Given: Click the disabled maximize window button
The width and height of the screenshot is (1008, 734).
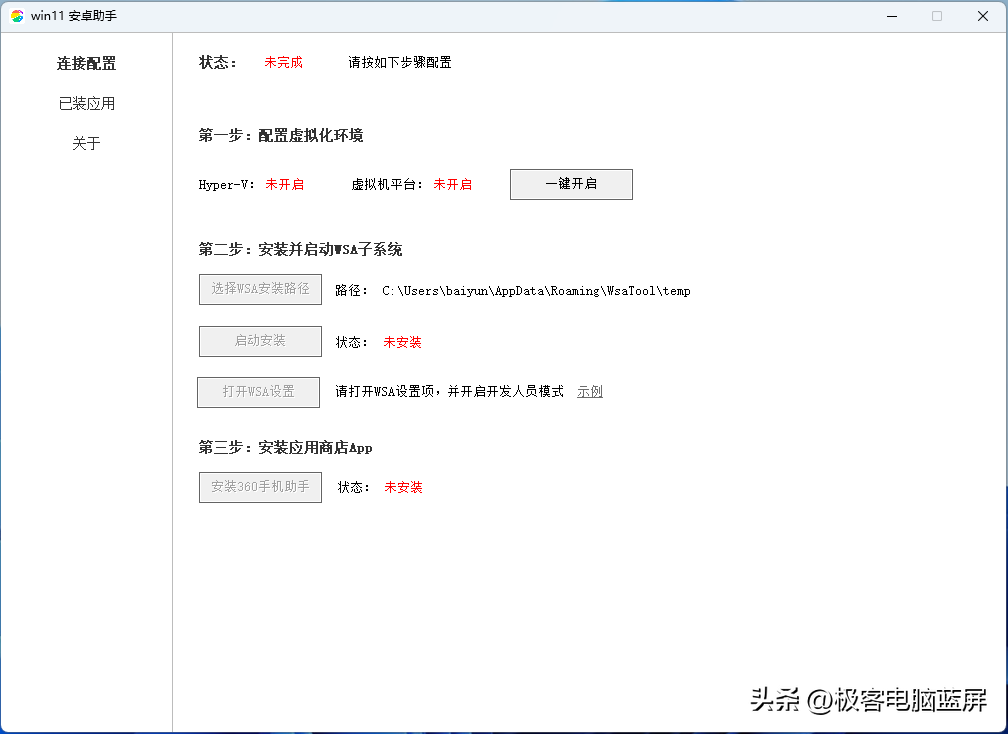Looking at the screenshot, I should click(937, 16).
